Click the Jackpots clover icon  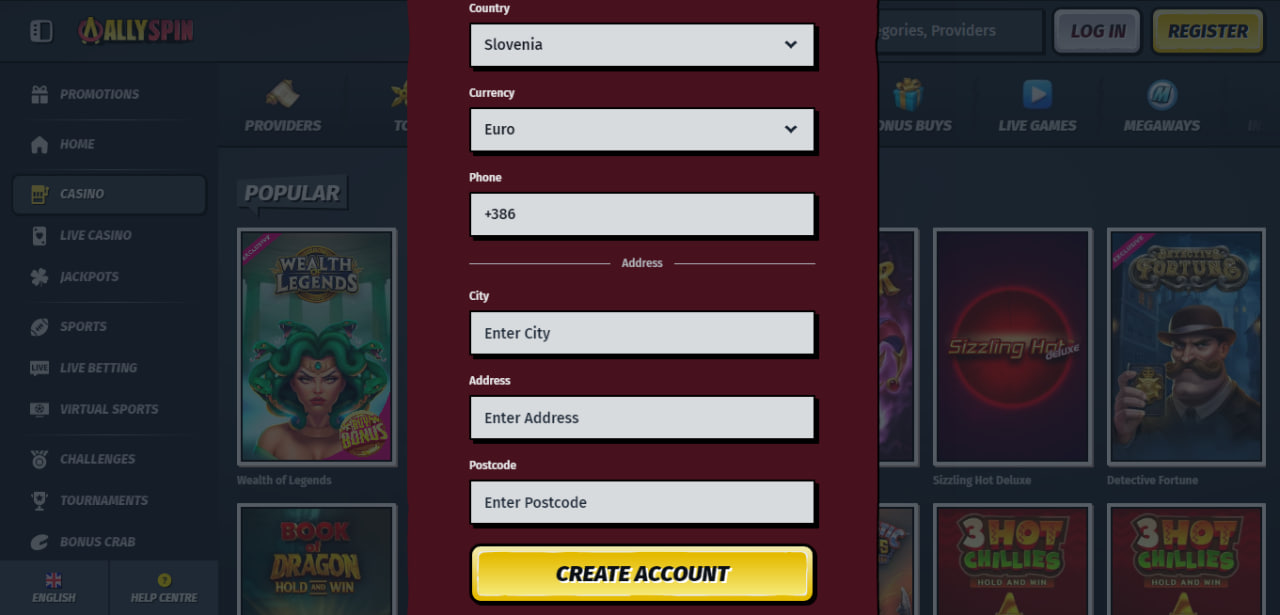pyautogui.click(x=39, y=276)
